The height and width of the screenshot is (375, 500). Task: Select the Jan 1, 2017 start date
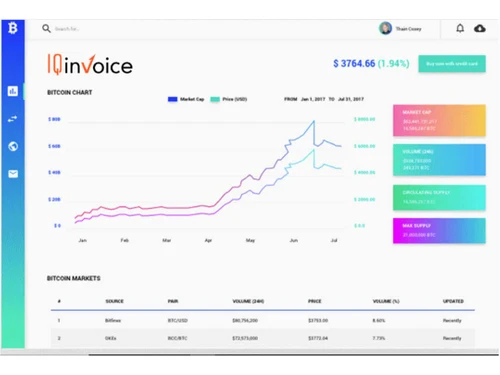313,99
